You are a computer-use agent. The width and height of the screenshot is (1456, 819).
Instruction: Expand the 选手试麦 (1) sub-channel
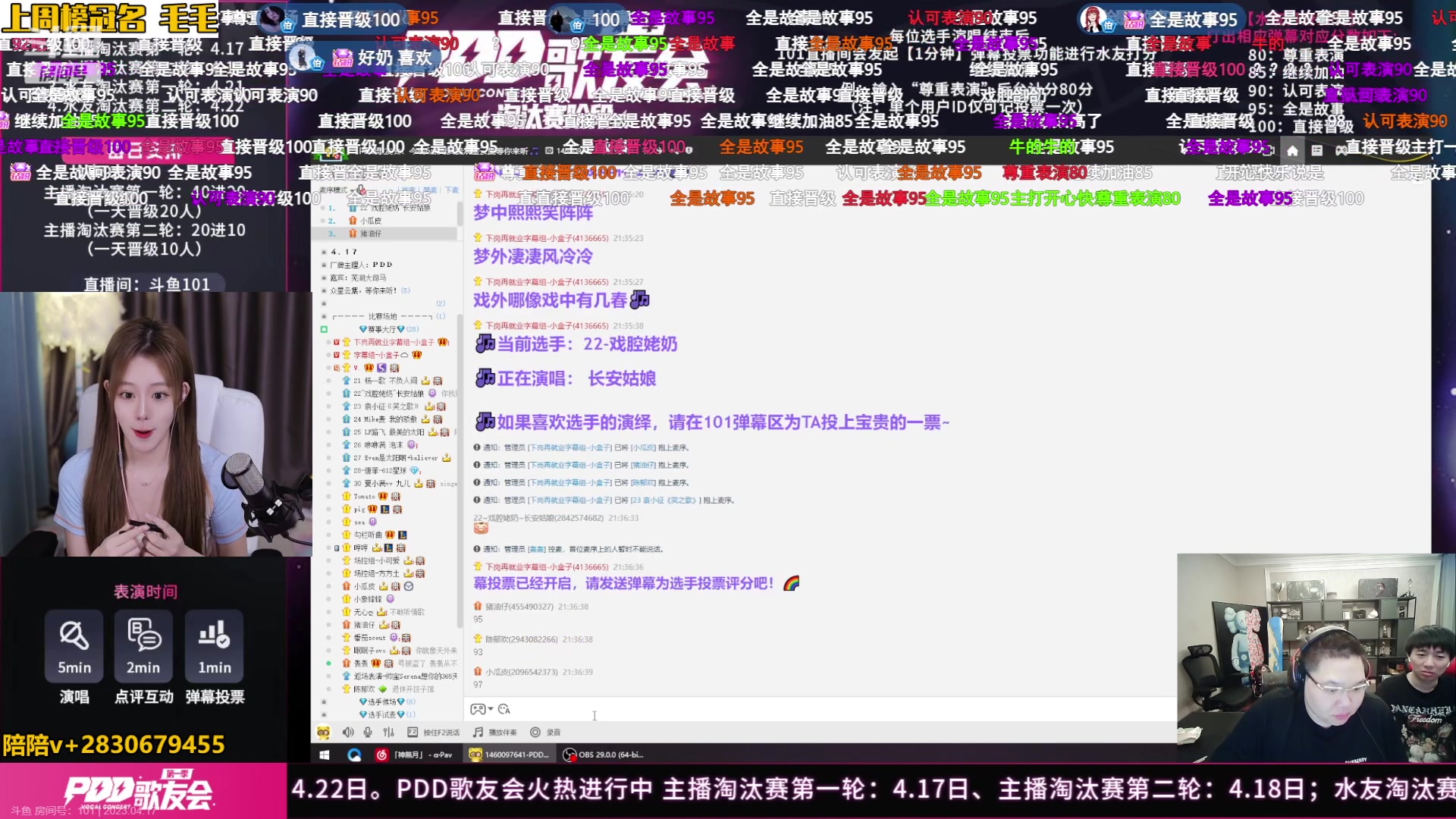(x=387, y=714)
